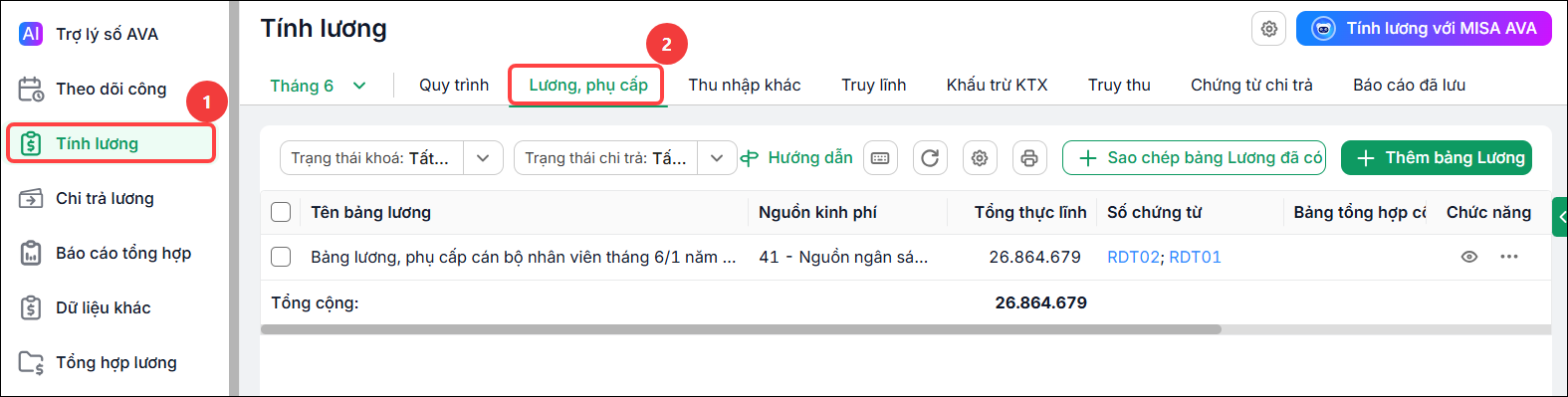Select Tính lương in sidebar

click(111, 143)
